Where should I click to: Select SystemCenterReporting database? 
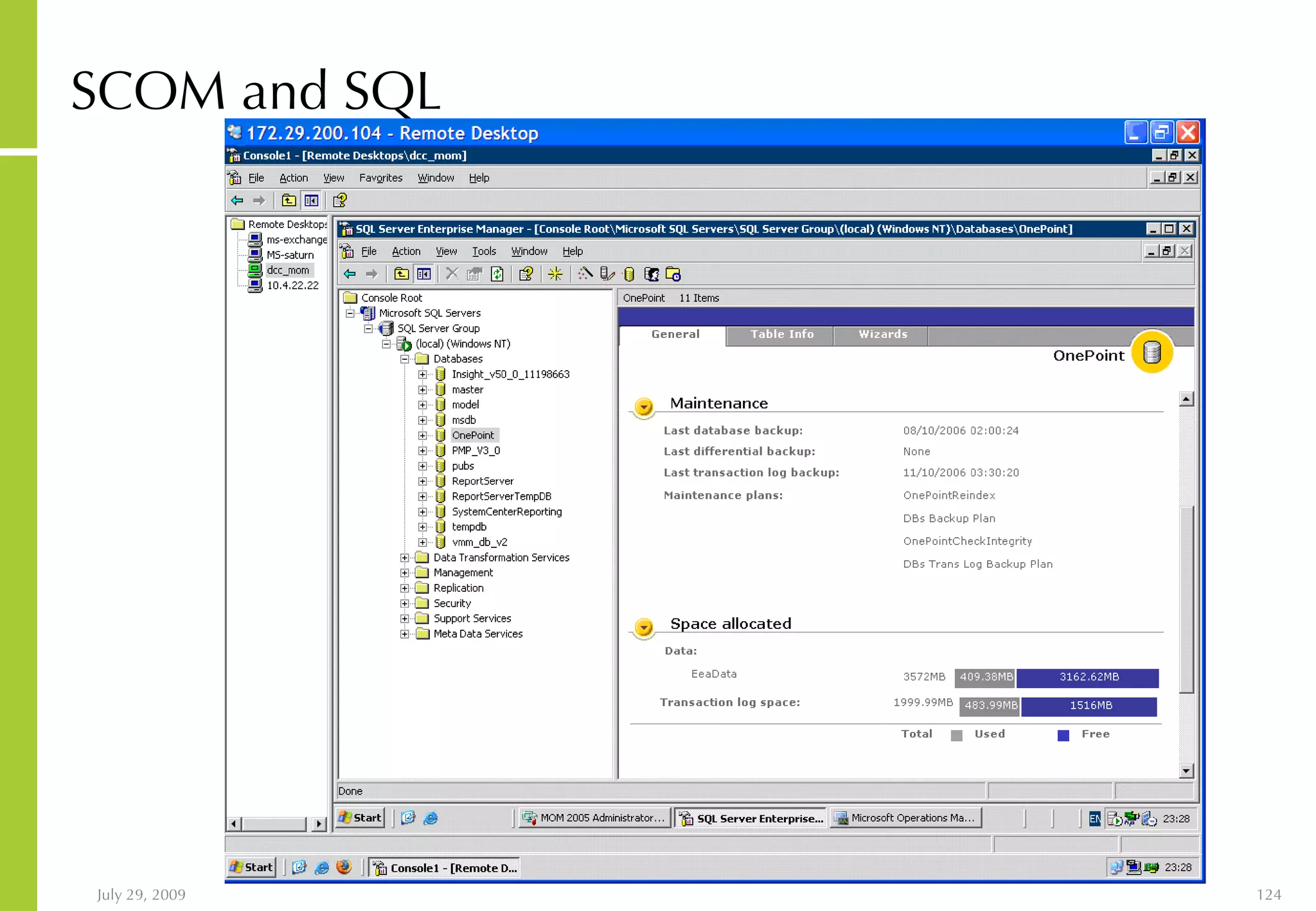coord(506,512)
